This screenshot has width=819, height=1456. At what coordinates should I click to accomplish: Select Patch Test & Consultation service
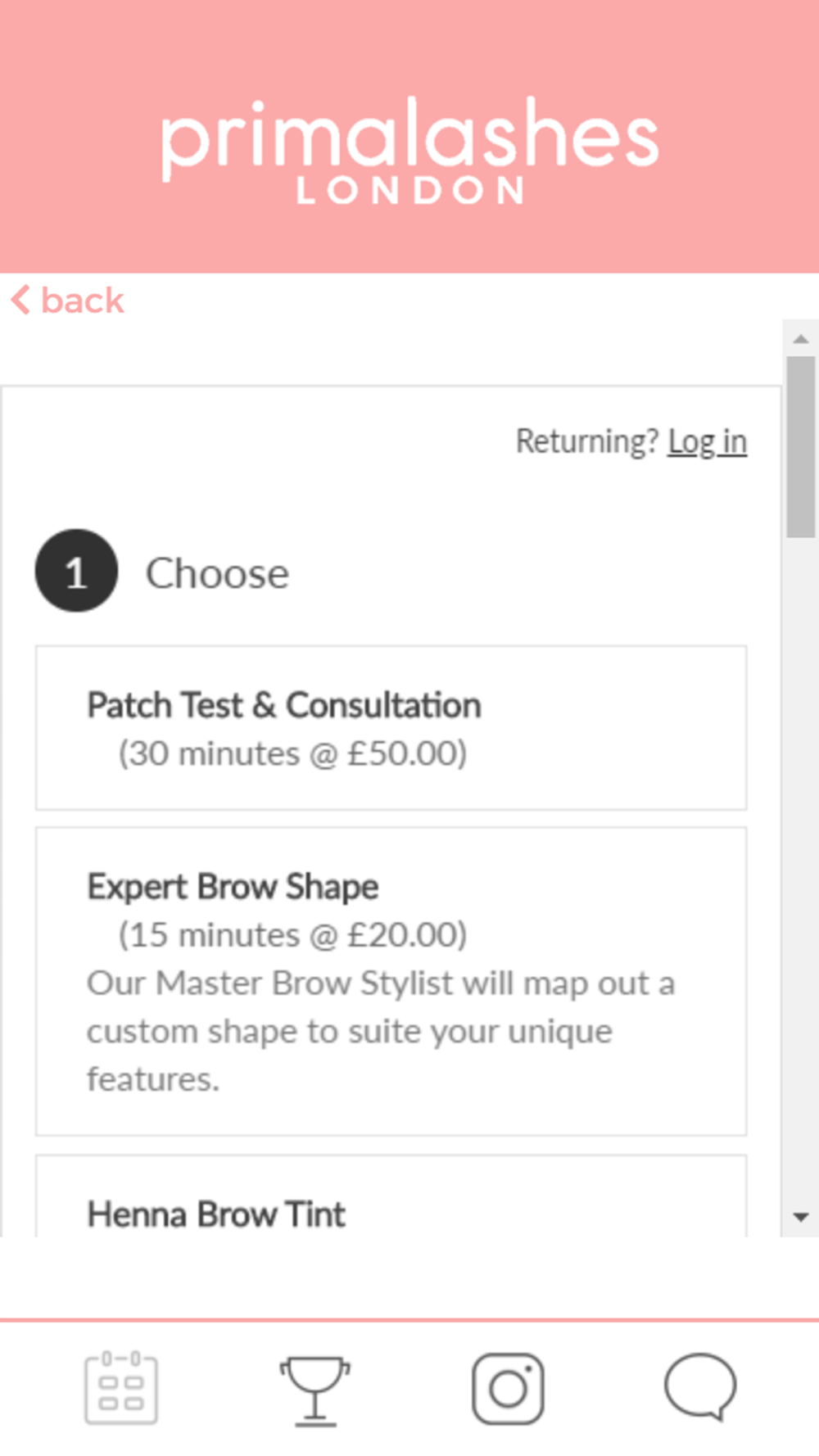[x=284, y=705]
